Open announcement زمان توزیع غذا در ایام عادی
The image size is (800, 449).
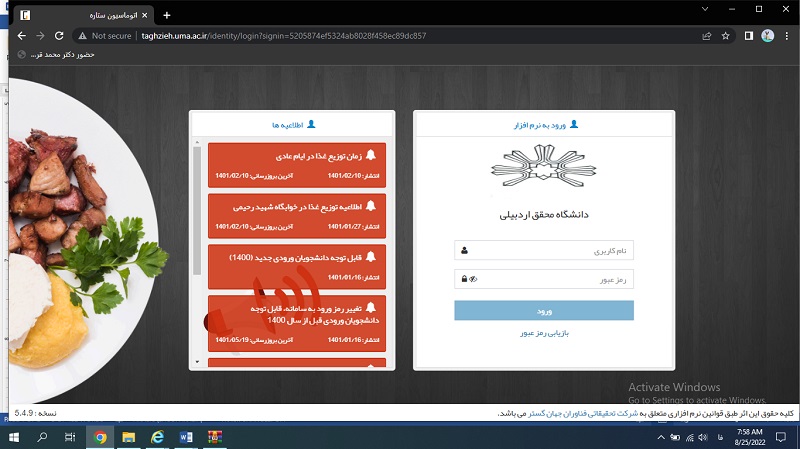(297, 165)
